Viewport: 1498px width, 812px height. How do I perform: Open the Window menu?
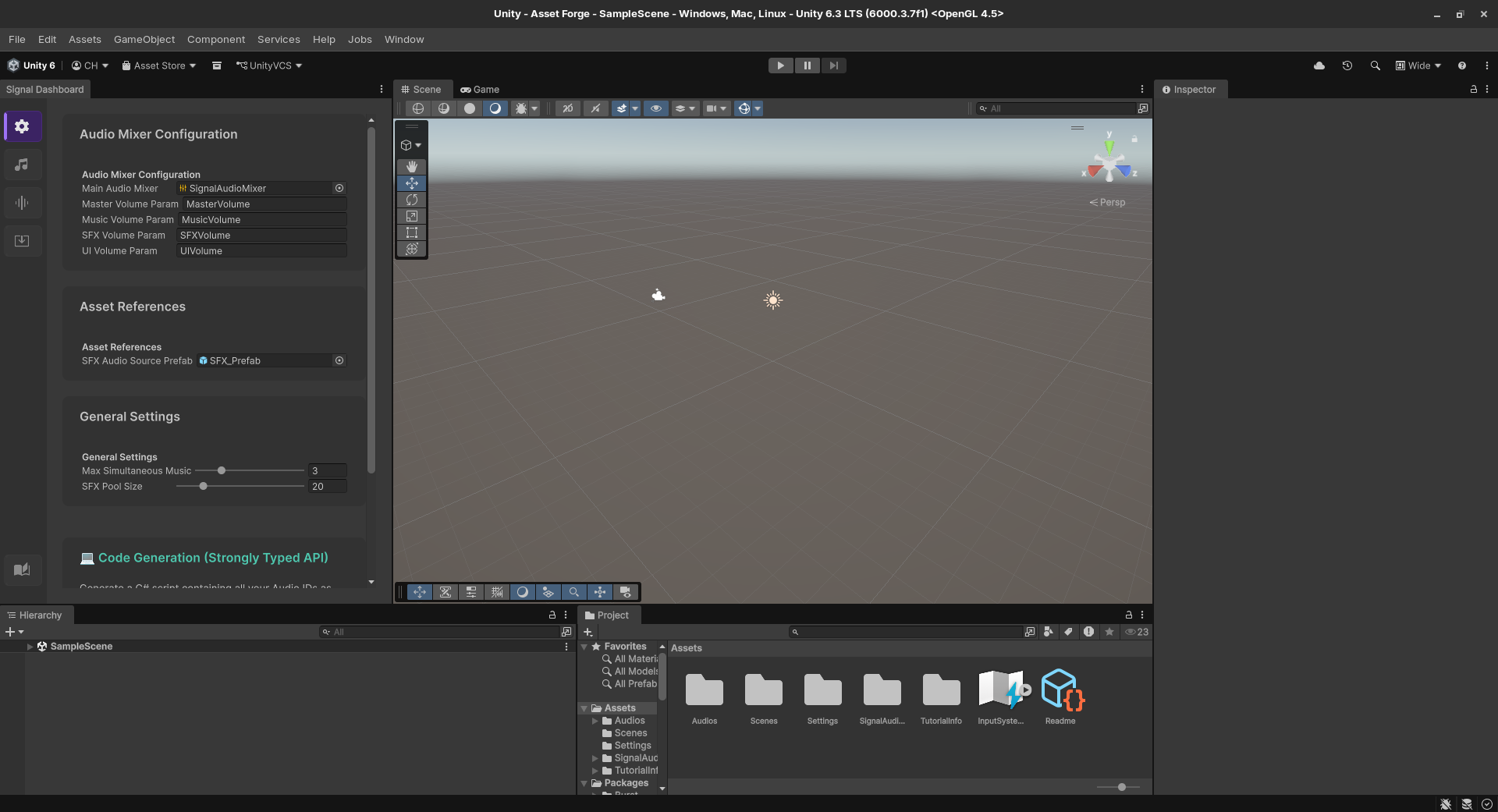click(x=404, y=39)
